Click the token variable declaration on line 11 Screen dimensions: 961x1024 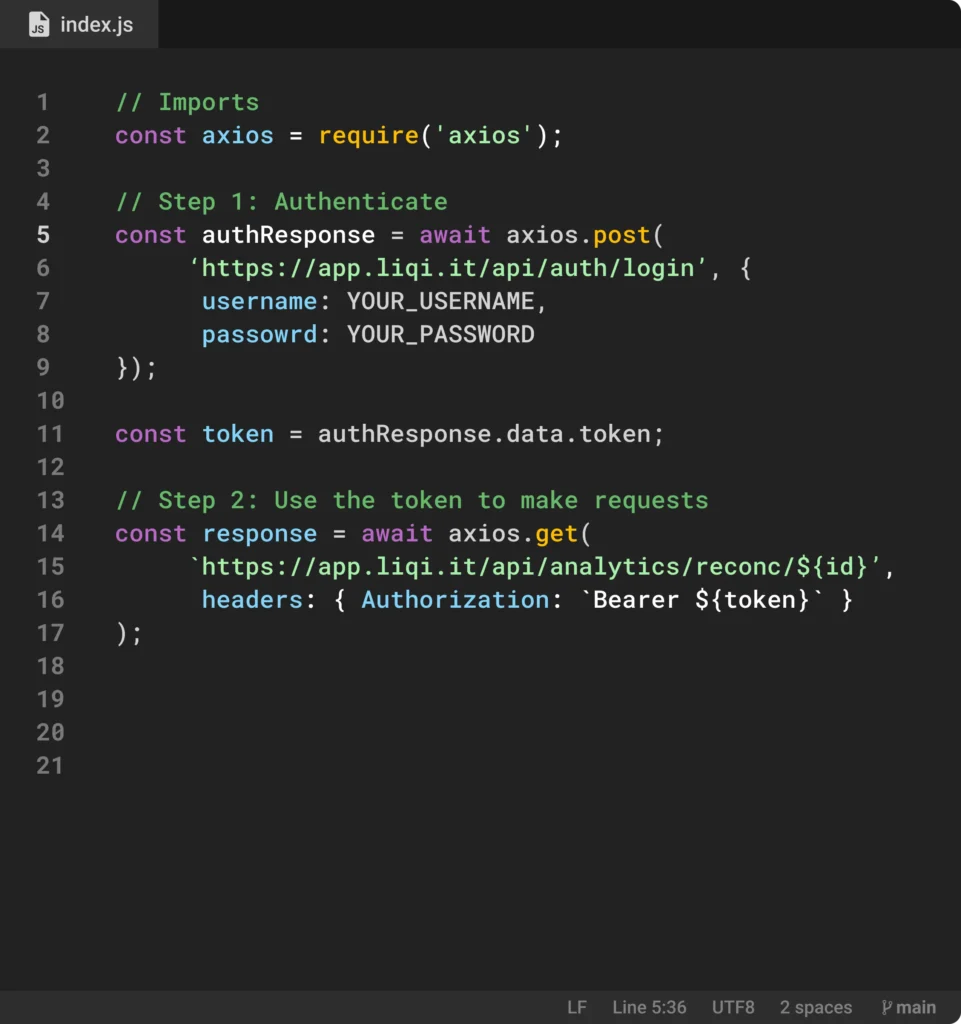pyautogui.click(x=237, y=434)
